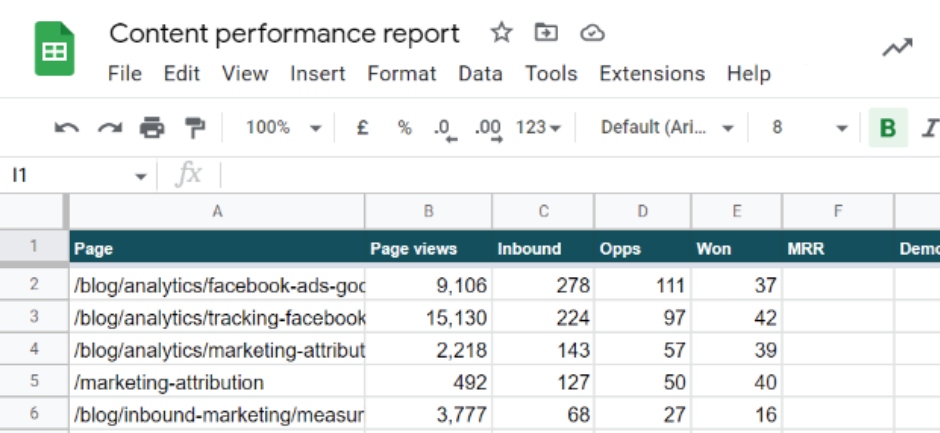Click the percent format button
Screen dimensions: 940x433
[x=404, y=128]
